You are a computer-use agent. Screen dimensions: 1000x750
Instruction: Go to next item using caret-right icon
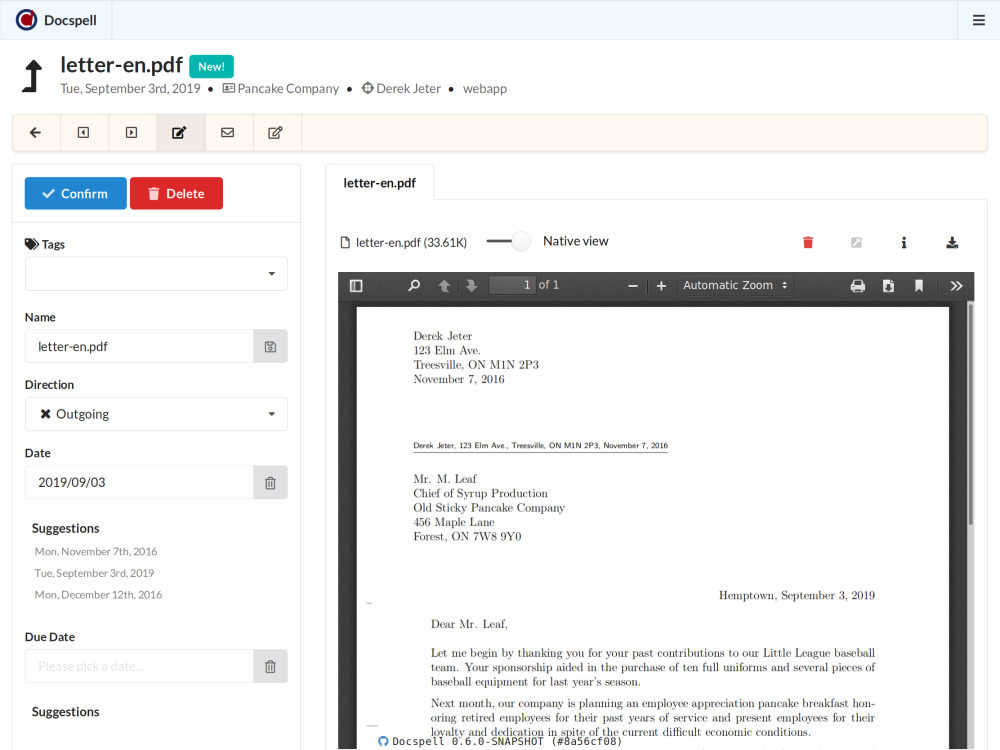(131, 133)
